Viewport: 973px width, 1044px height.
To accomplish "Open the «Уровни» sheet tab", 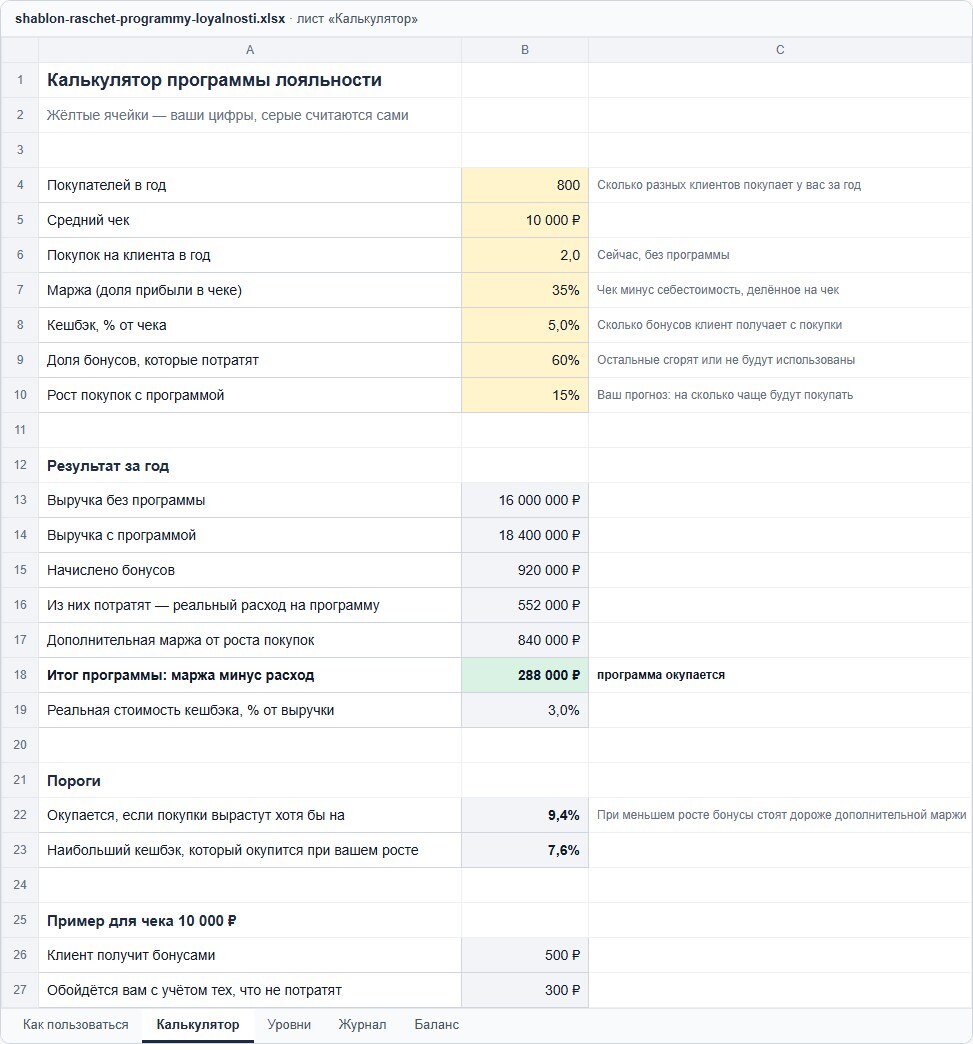I will pyautogui.click(x=289, y=1025).
